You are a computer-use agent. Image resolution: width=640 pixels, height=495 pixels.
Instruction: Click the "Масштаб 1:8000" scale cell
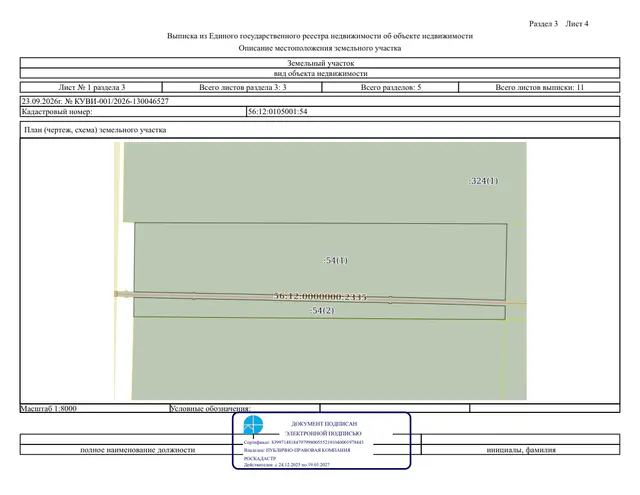(95, 408)
